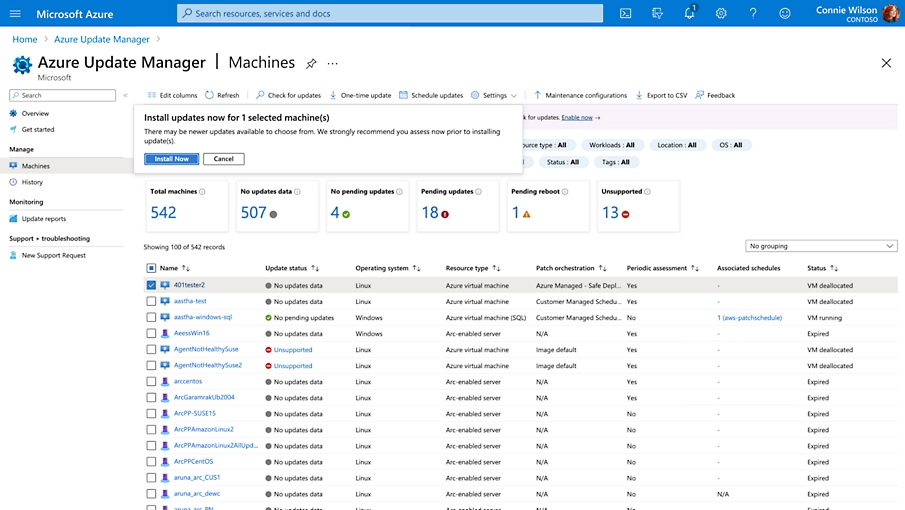Show info for Total machines tile
Viewport: 905px width, 510px height.
(202, 192)
